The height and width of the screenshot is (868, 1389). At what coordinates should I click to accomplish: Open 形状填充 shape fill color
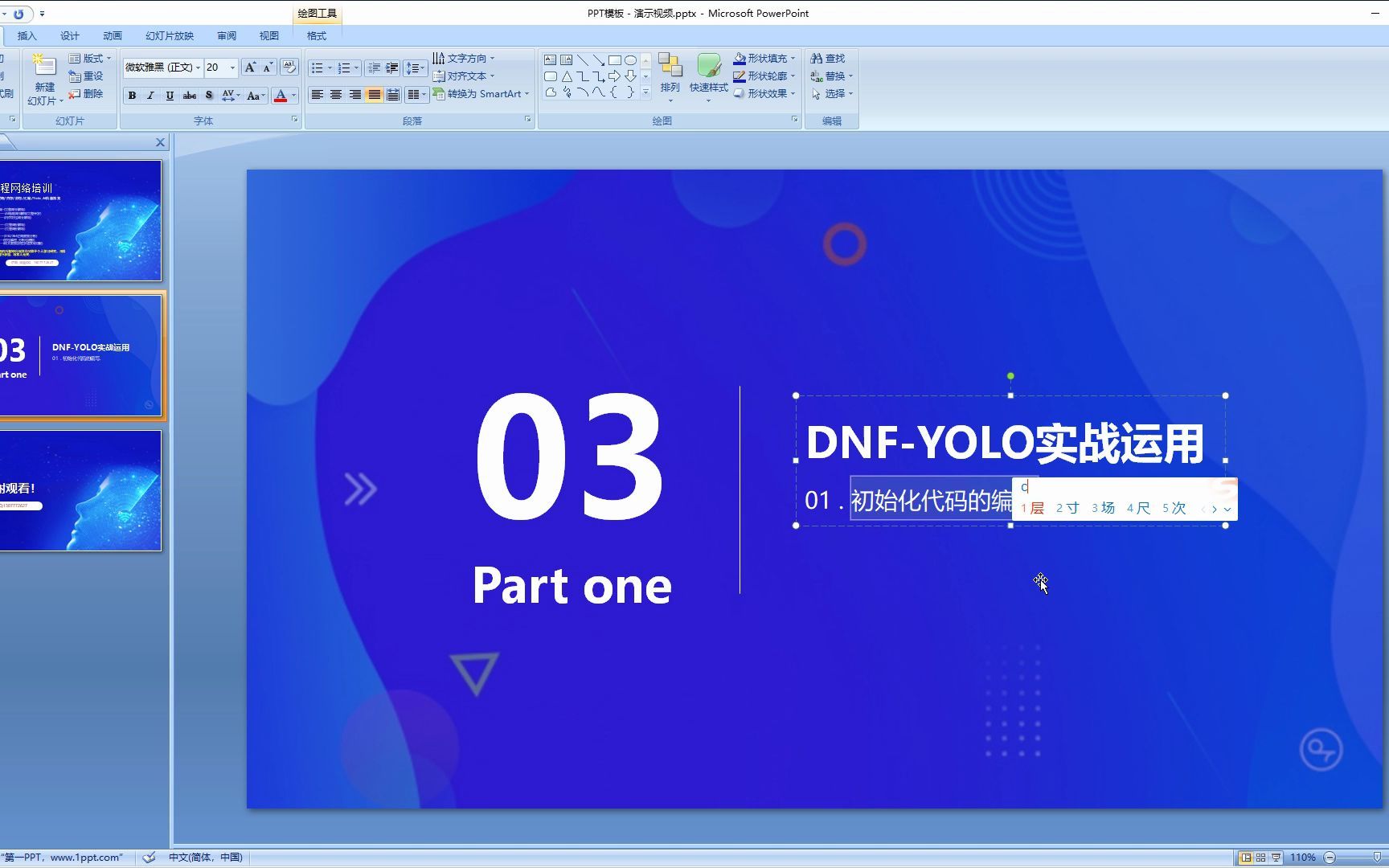click(x=764, y=58)
